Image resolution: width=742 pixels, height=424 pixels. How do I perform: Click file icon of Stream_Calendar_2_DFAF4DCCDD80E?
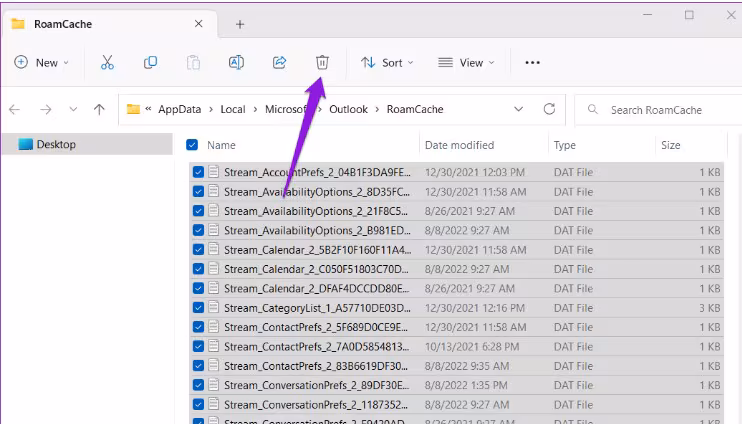tap(214, 288)
